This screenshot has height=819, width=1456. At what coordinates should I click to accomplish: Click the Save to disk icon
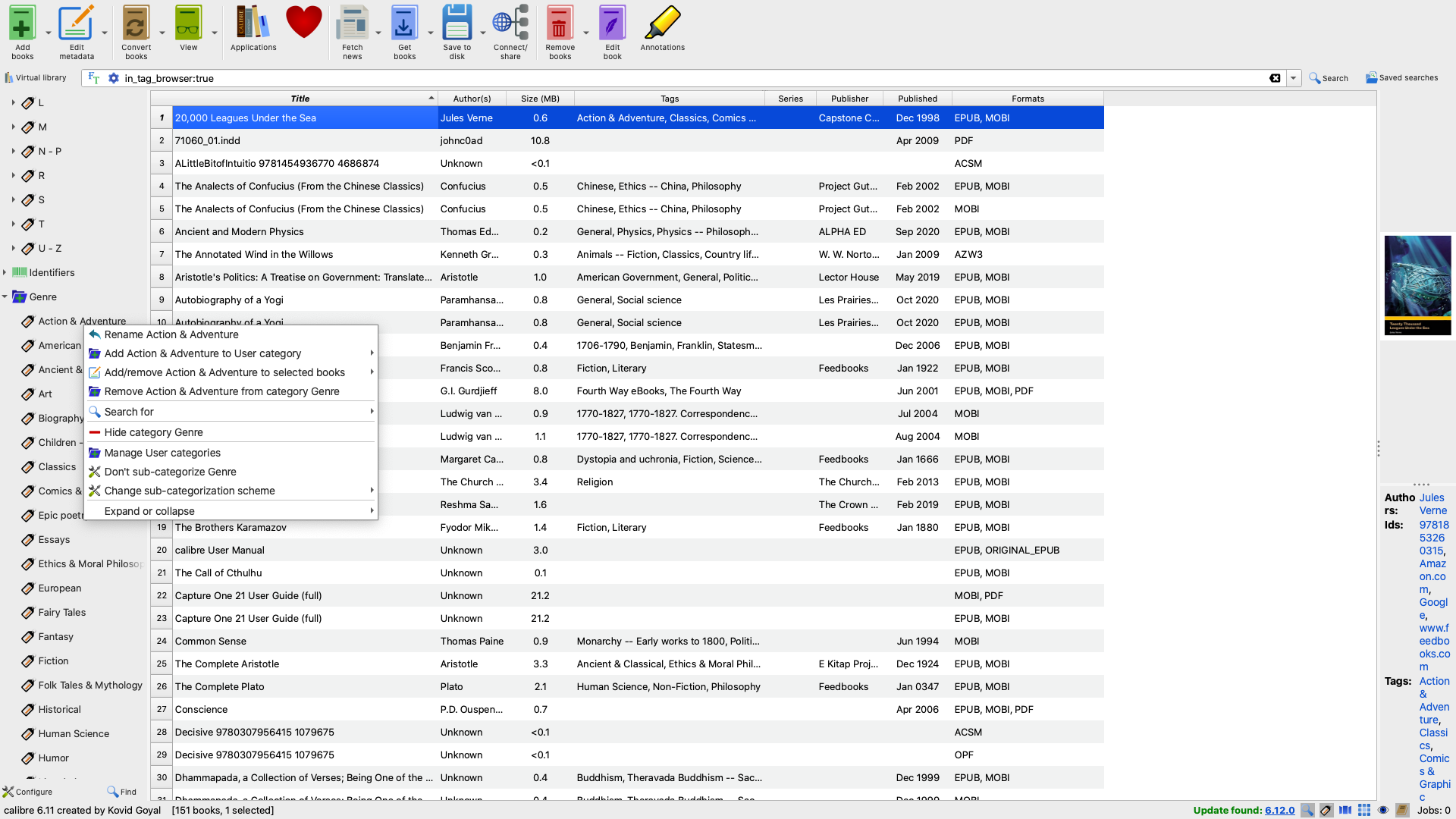pyautogui.click(x=457, y=25)
